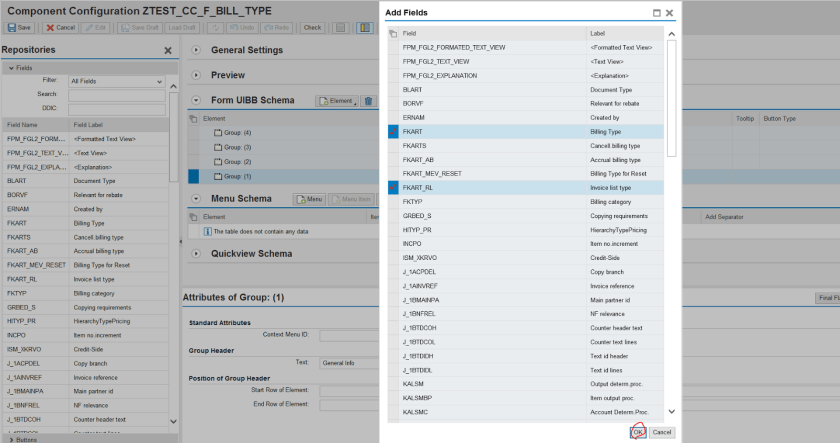Image resolution: width=840 pixels, height=443 pixels.
Task: Delete the selected element via trash icon
Action: click(x=369, y=101)
